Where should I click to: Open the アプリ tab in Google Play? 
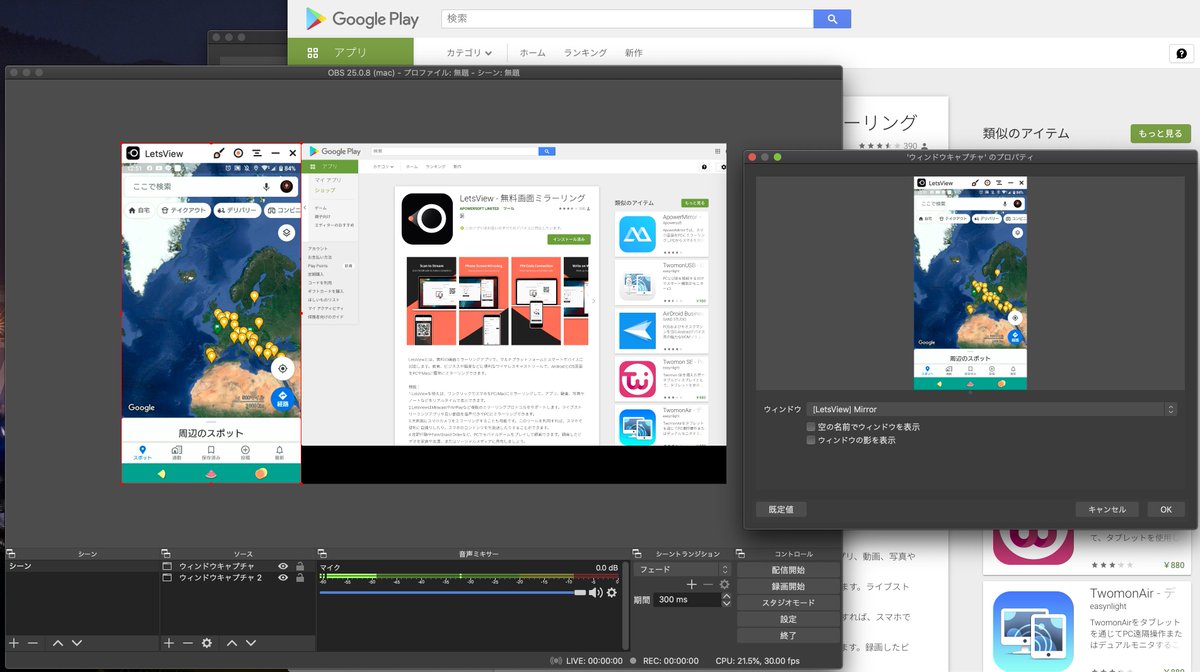pyautogui.click(x=350, y=53)
